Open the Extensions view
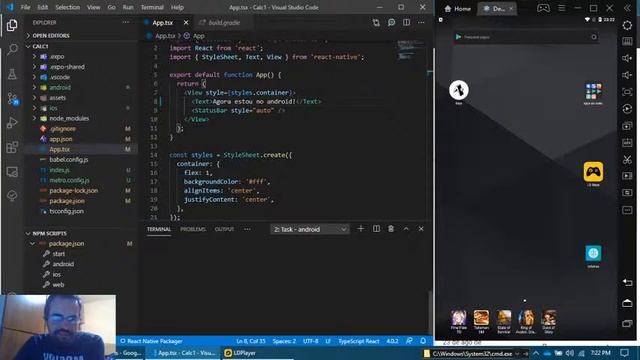Viewport: 640px width, 360px height. [x=12, y=147]
